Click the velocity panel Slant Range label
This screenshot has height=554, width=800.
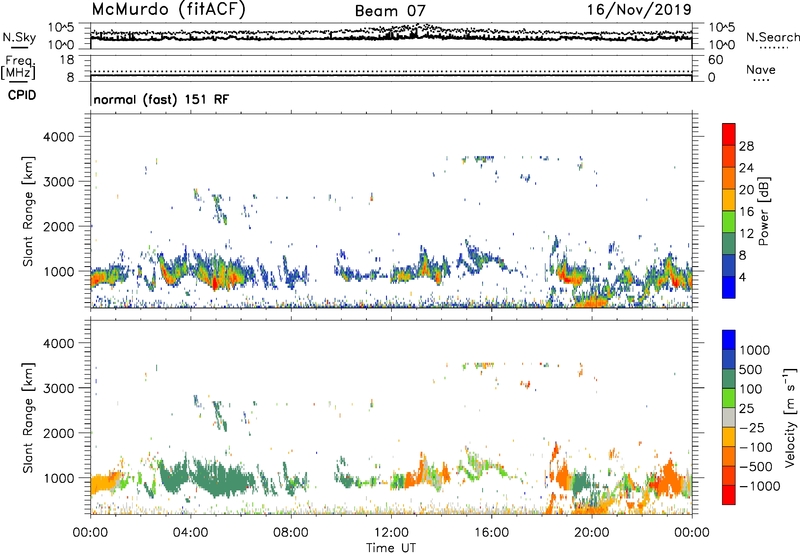(x=28, y=417)
